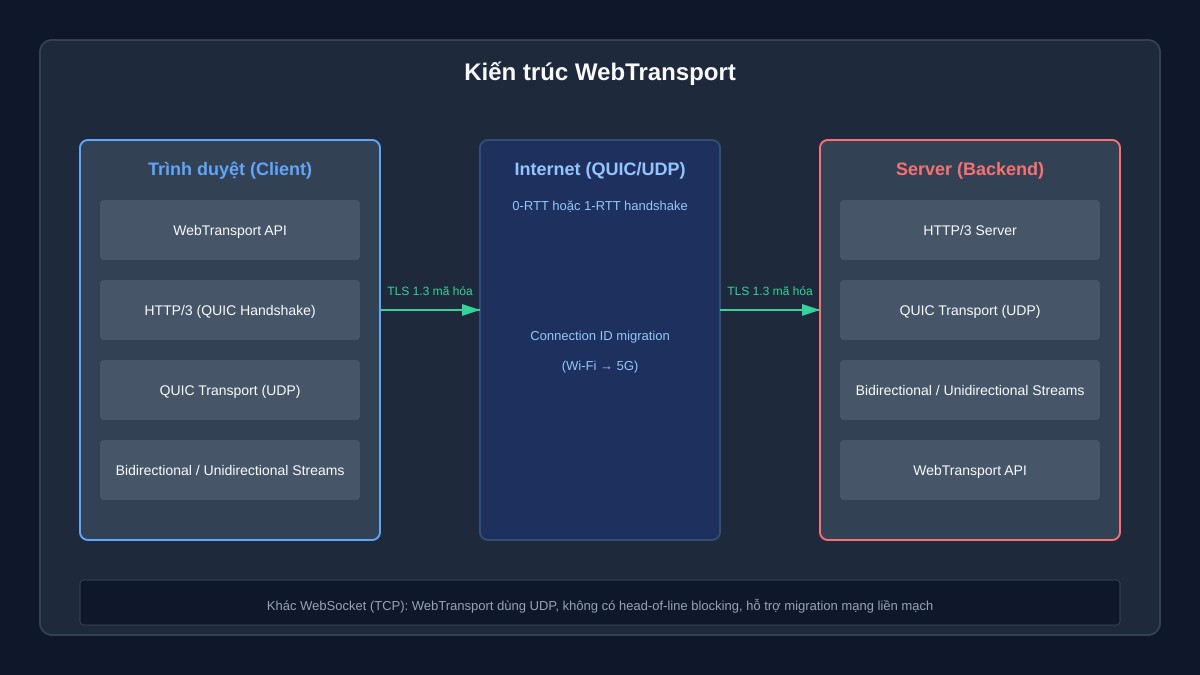The width and height of the screenshot is (1200, 675).
Task: Select the client HTTP/3 (QUIC Handshake) box
Action: [x=230, y=310]
